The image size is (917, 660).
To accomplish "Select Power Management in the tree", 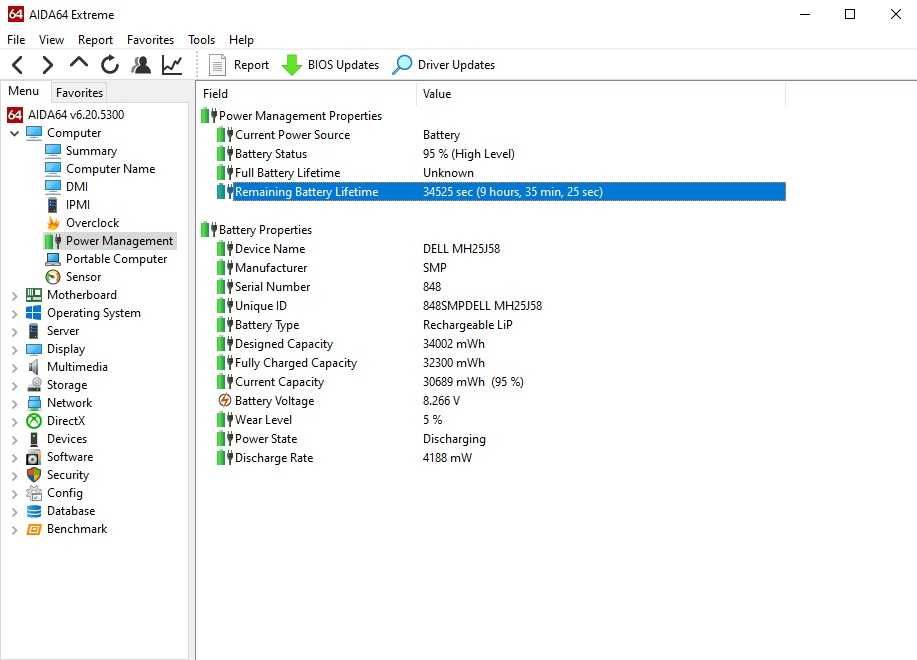I will [119, 241].
